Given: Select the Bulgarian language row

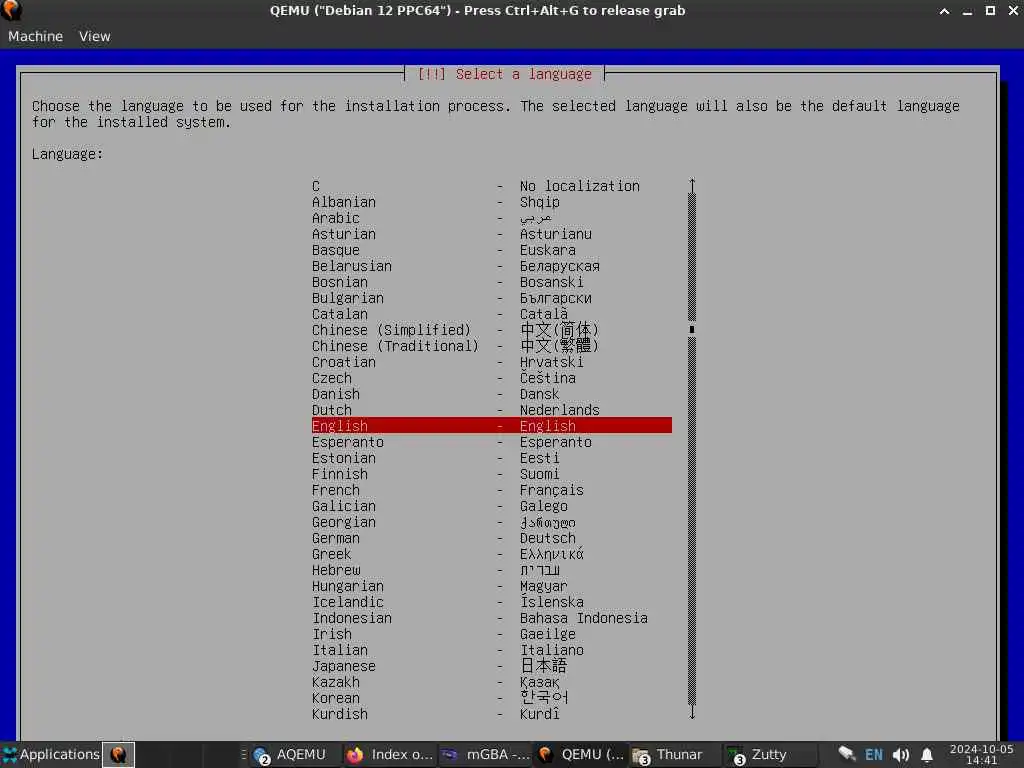Looking at the screenshot, I should pyautogui.click(x=492, y=298).
